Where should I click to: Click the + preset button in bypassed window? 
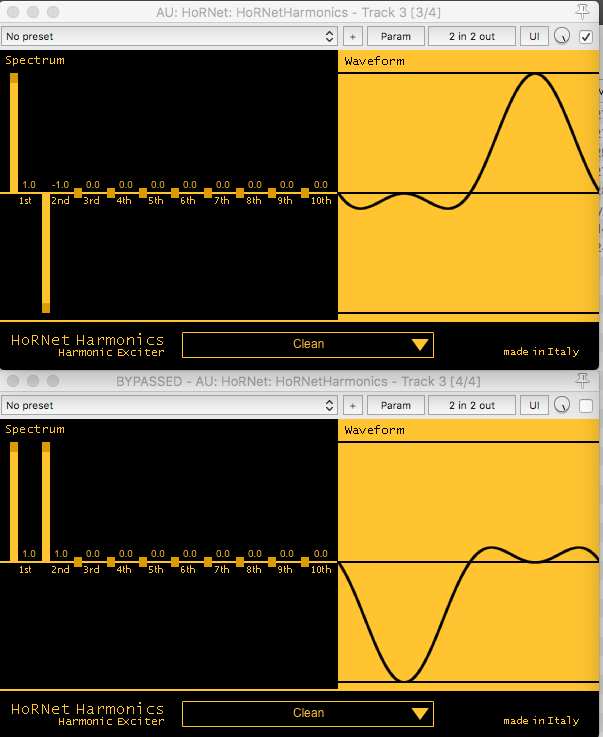352,405
